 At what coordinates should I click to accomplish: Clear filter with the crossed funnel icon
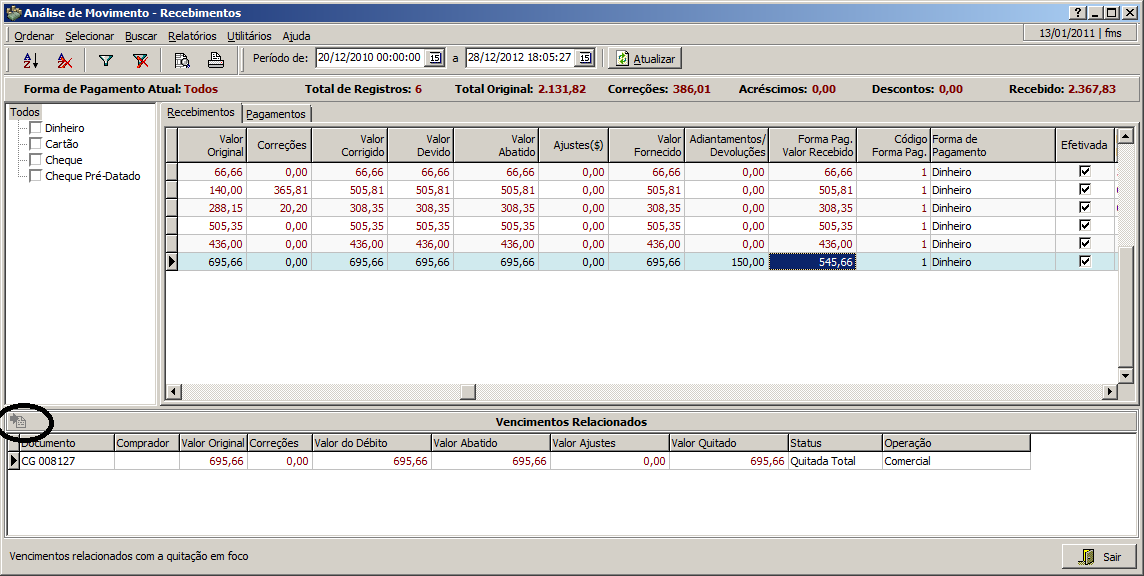[x=140, y=59]
